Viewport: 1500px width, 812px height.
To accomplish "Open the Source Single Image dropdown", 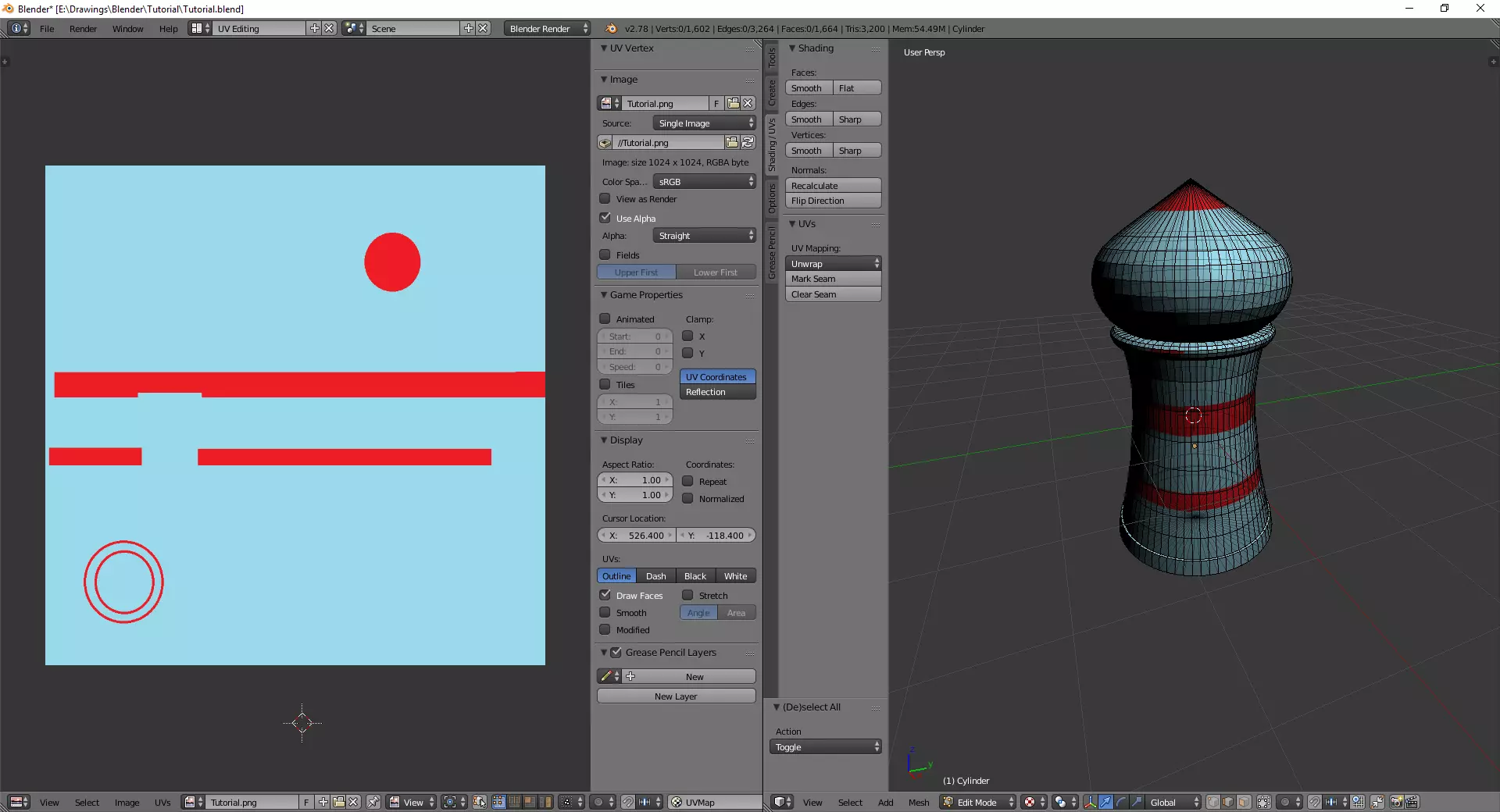I will point(704,123).
